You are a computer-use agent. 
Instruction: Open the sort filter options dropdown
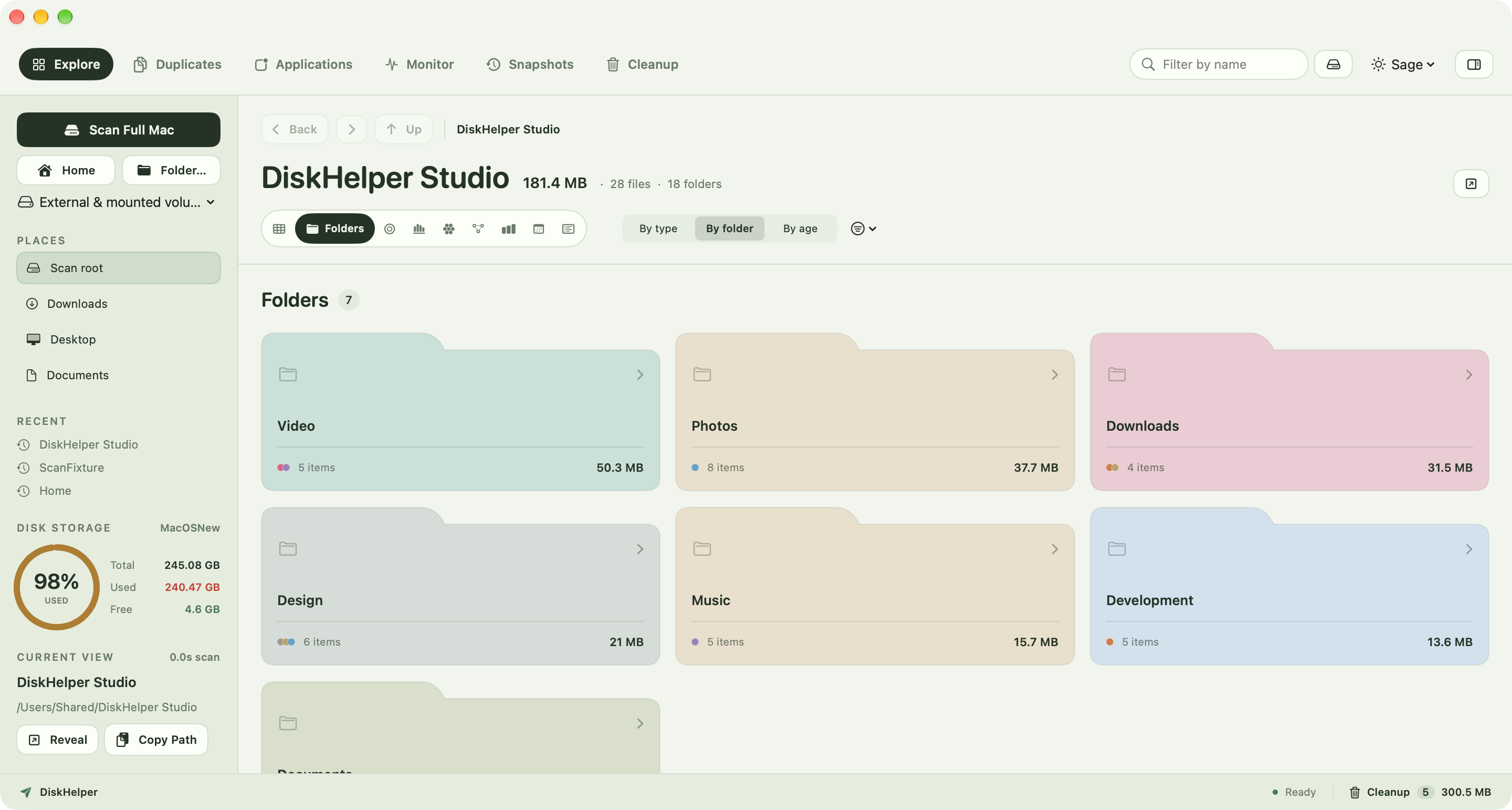coord(864,229)
